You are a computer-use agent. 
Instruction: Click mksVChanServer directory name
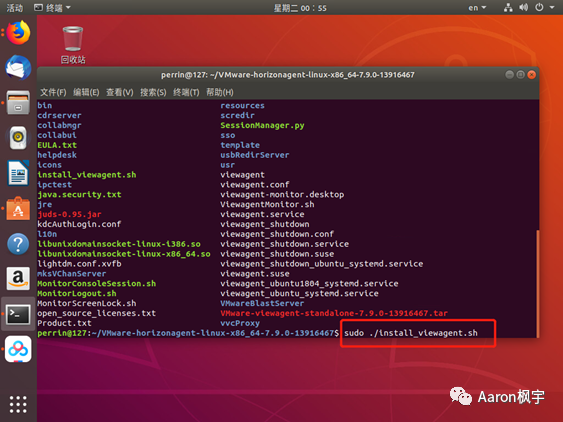72,274
